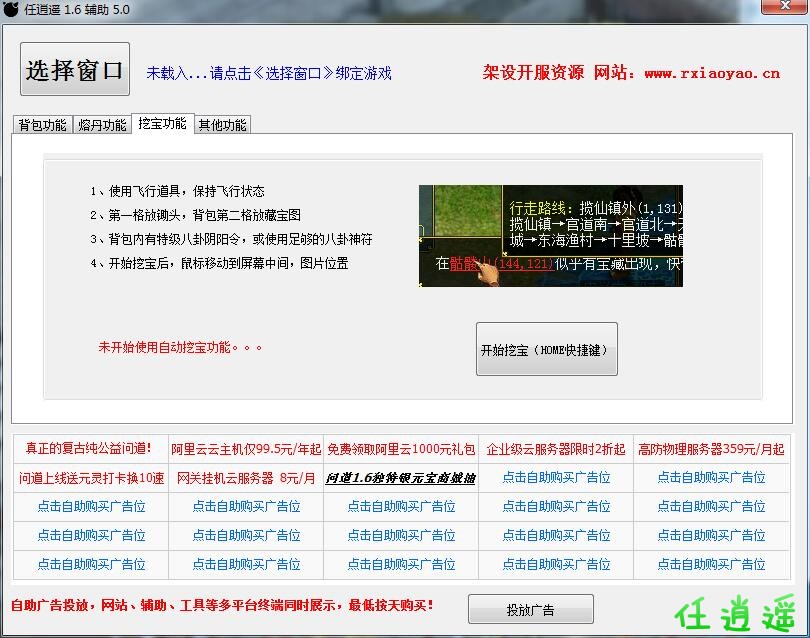Open the 真正的复古纯公益问道 ad
The height and width of the screenshot is (638, 810).
coord(88,450)
